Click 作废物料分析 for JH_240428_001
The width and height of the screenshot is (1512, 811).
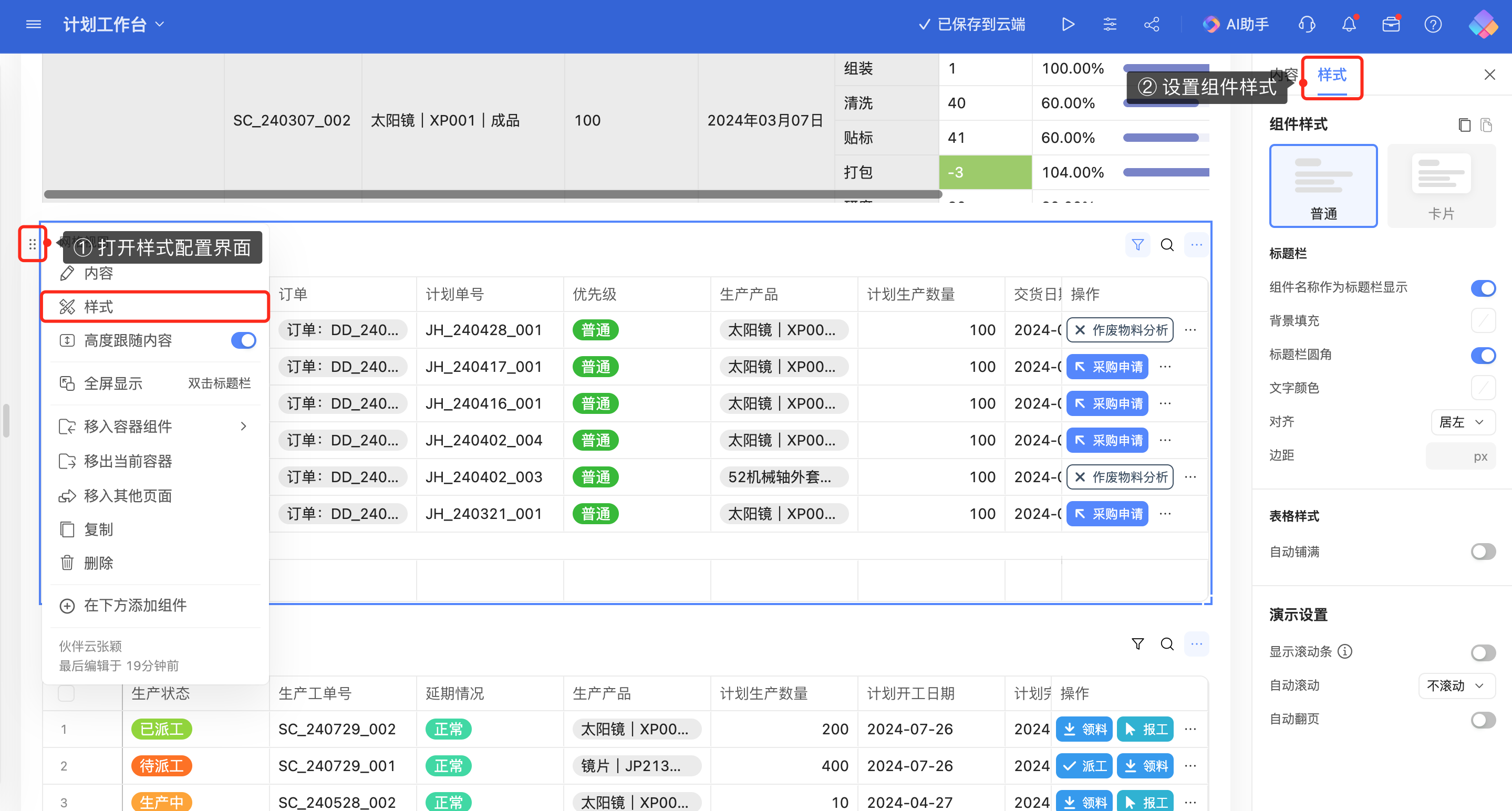coord(1120,330)
